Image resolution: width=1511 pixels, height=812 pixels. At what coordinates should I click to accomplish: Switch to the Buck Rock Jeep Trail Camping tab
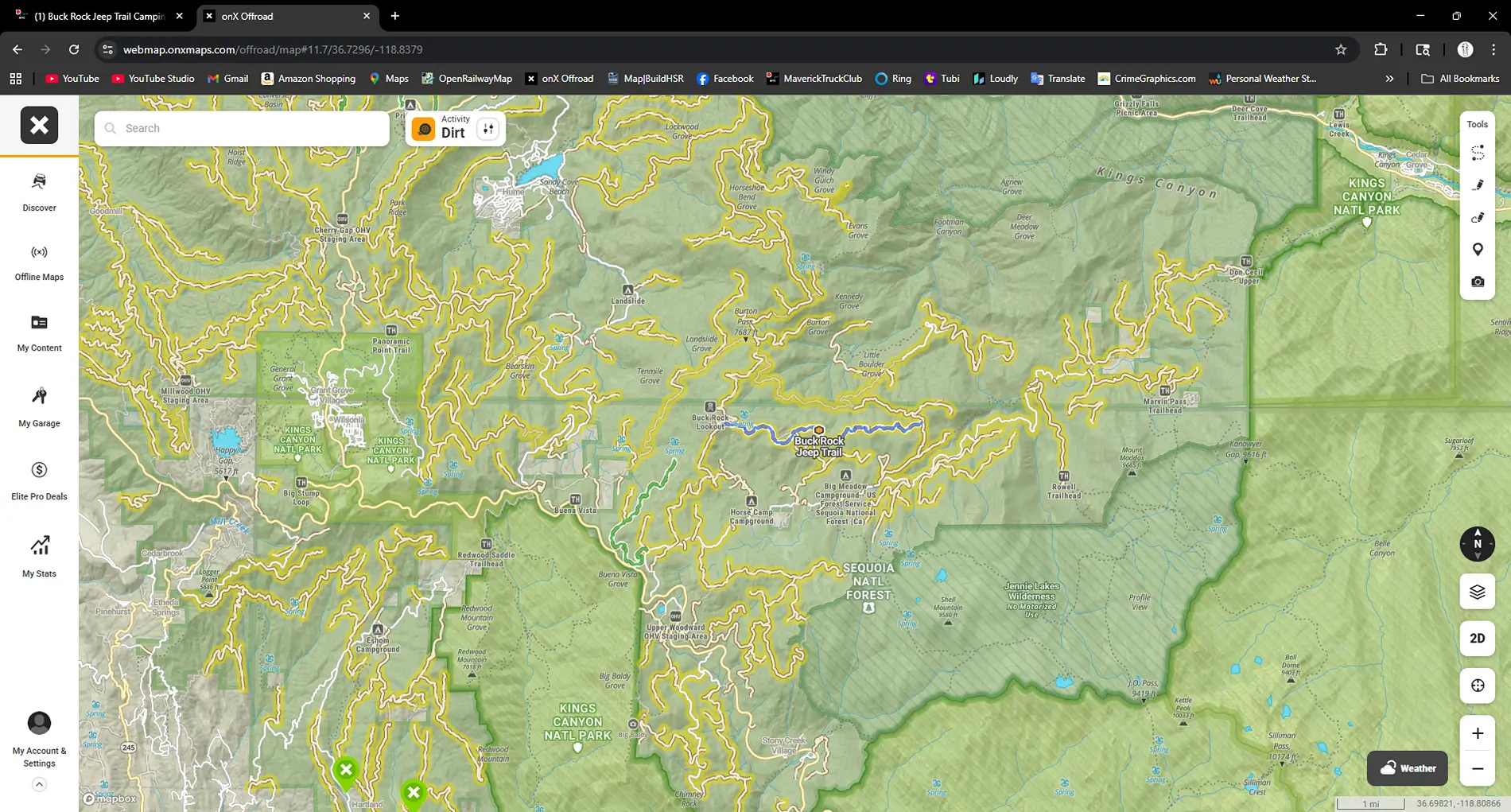pyautogui.click(x=99, y=16)
